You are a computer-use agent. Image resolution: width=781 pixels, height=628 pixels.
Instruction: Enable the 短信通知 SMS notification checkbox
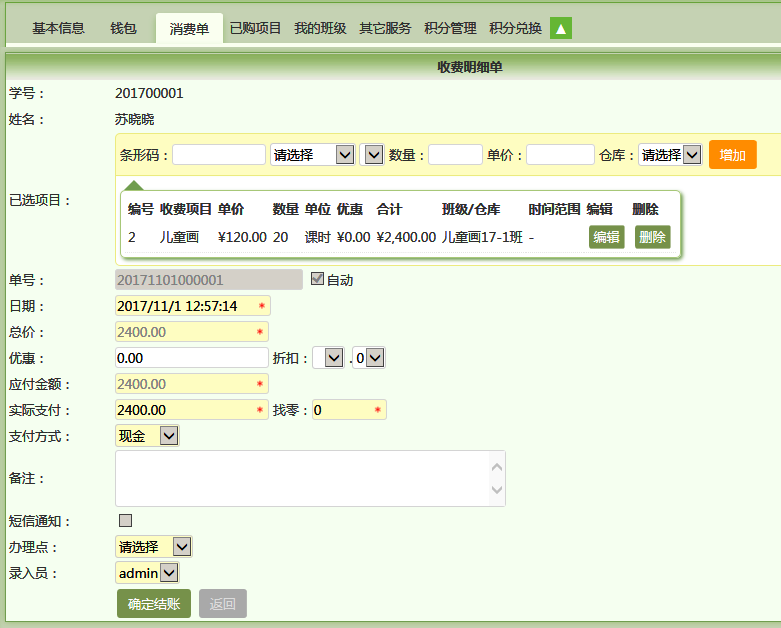(125, 520)
